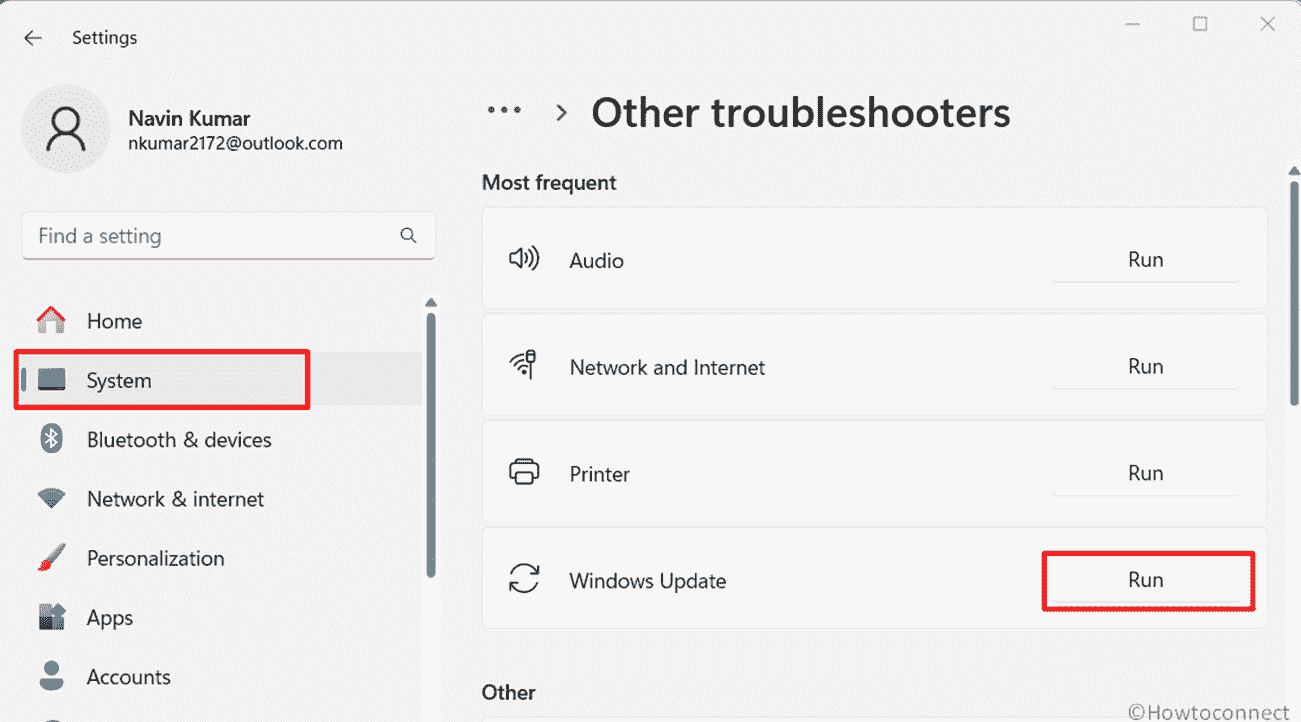Click the Most frequent section label
Screen dimensions: 1301x722
[549, 182]
